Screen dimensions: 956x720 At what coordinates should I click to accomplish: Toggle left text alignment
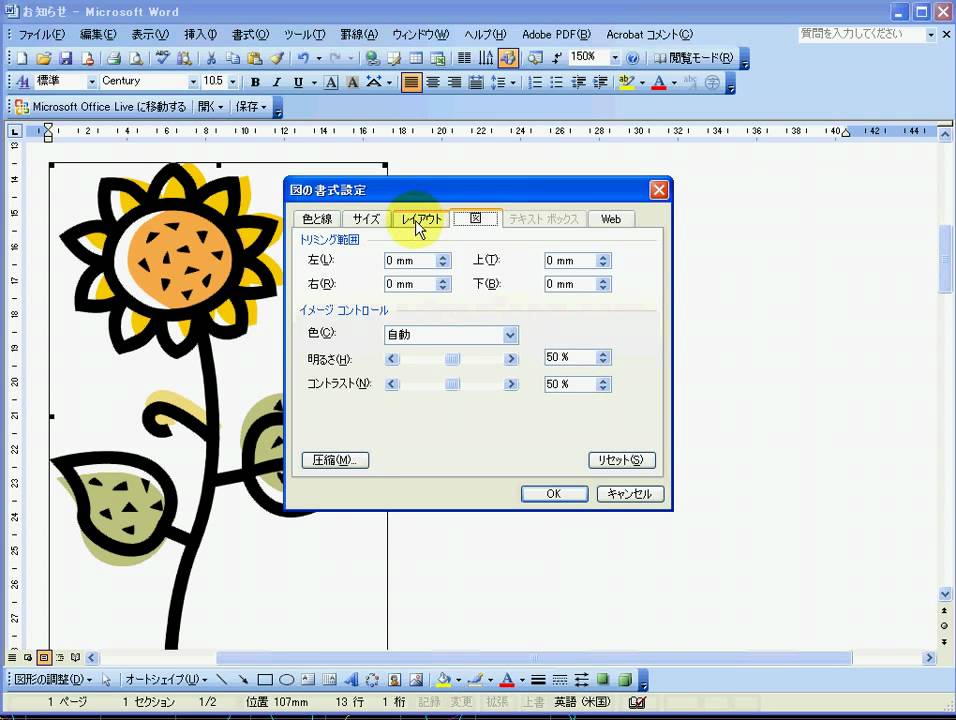(411, 83)
